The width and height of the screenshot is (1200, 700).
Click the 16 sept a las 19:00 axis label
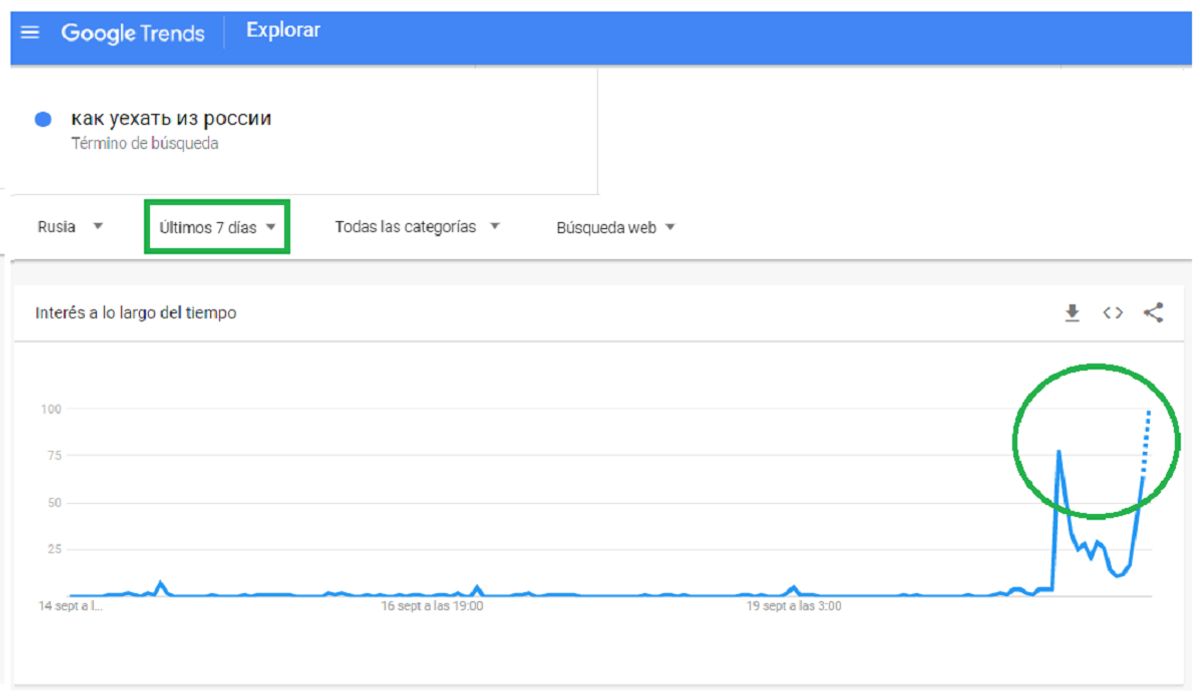pos(433,605)
